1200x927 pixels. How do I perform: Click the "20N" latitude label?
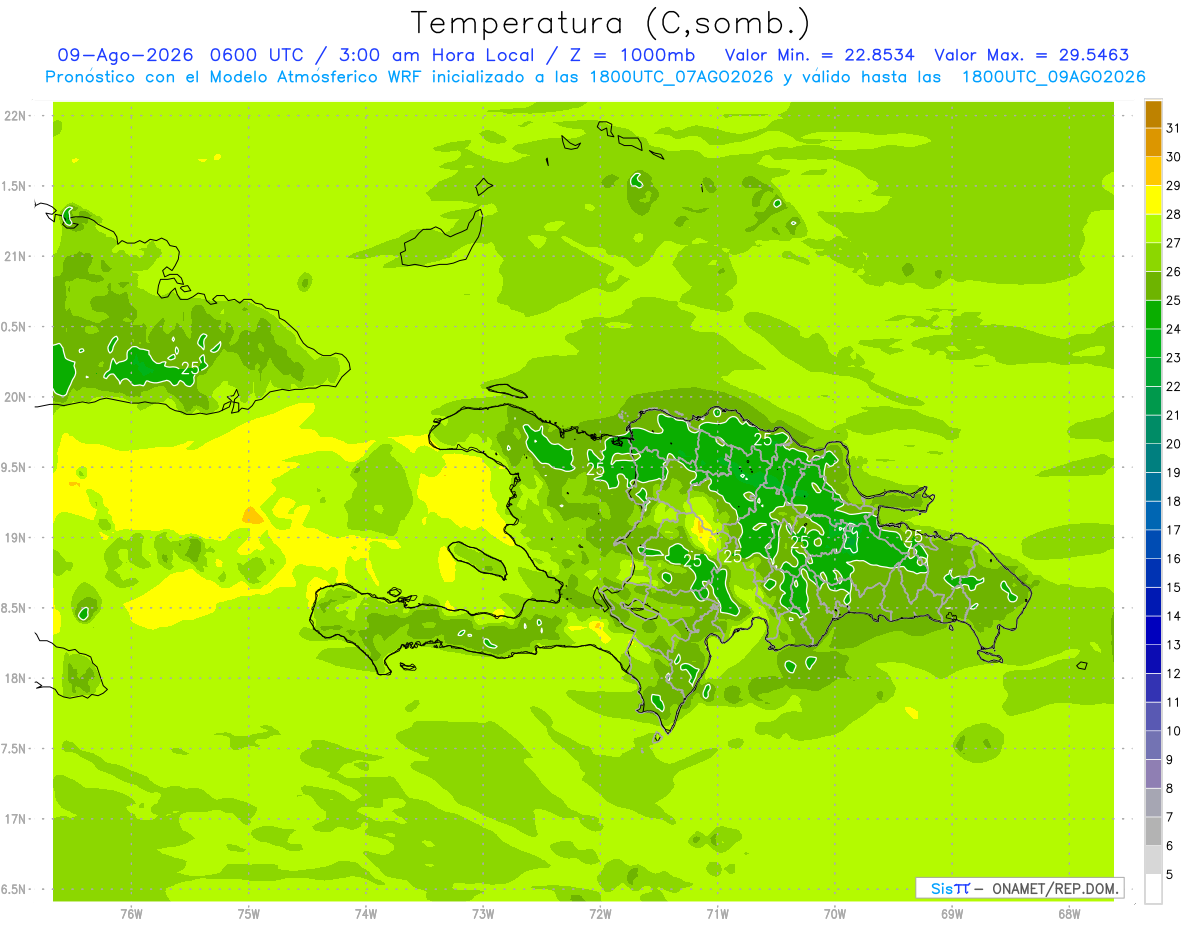point(15,397)
